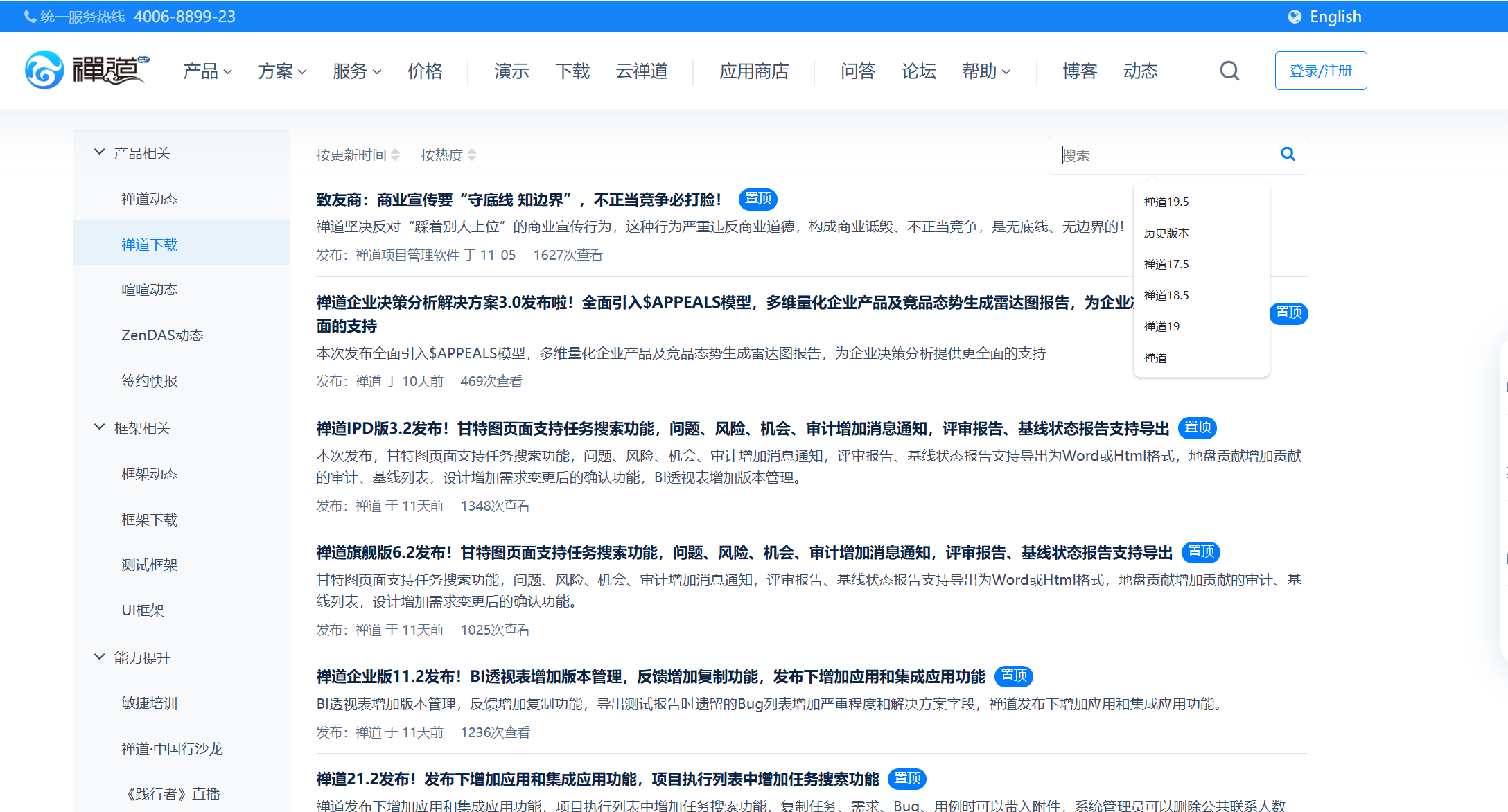Open article 禅道旗舰版6.2发布
The height and width of the screenshot is (812, 1508).
(x=744, y=553)
